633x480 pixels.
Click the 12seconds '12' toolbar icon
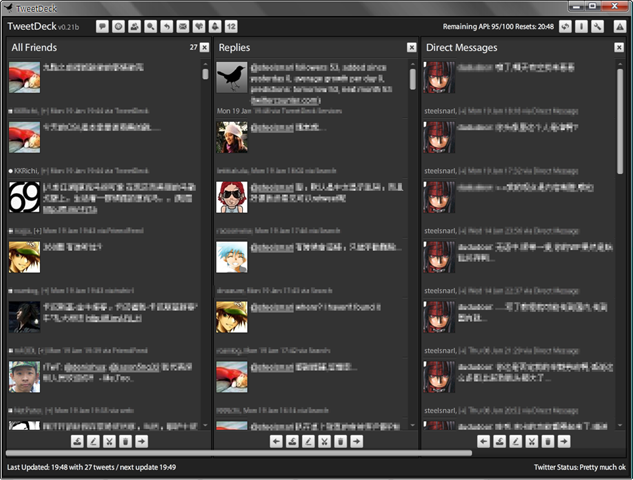point(231,27)
